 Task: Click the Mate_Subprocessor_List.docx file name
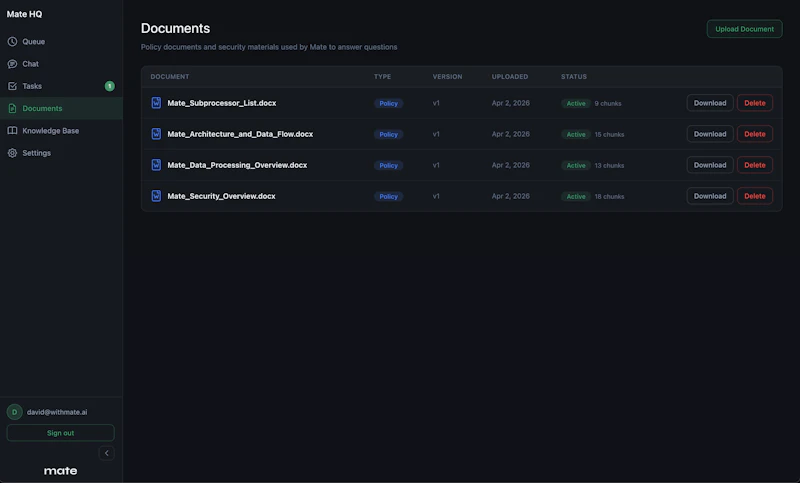pos(222,103)
